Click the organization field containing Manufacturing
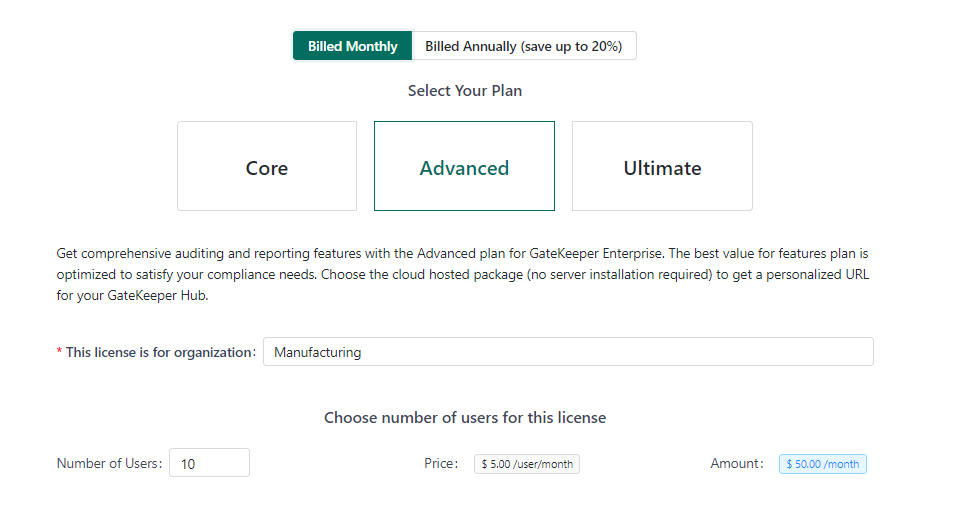 568,352
